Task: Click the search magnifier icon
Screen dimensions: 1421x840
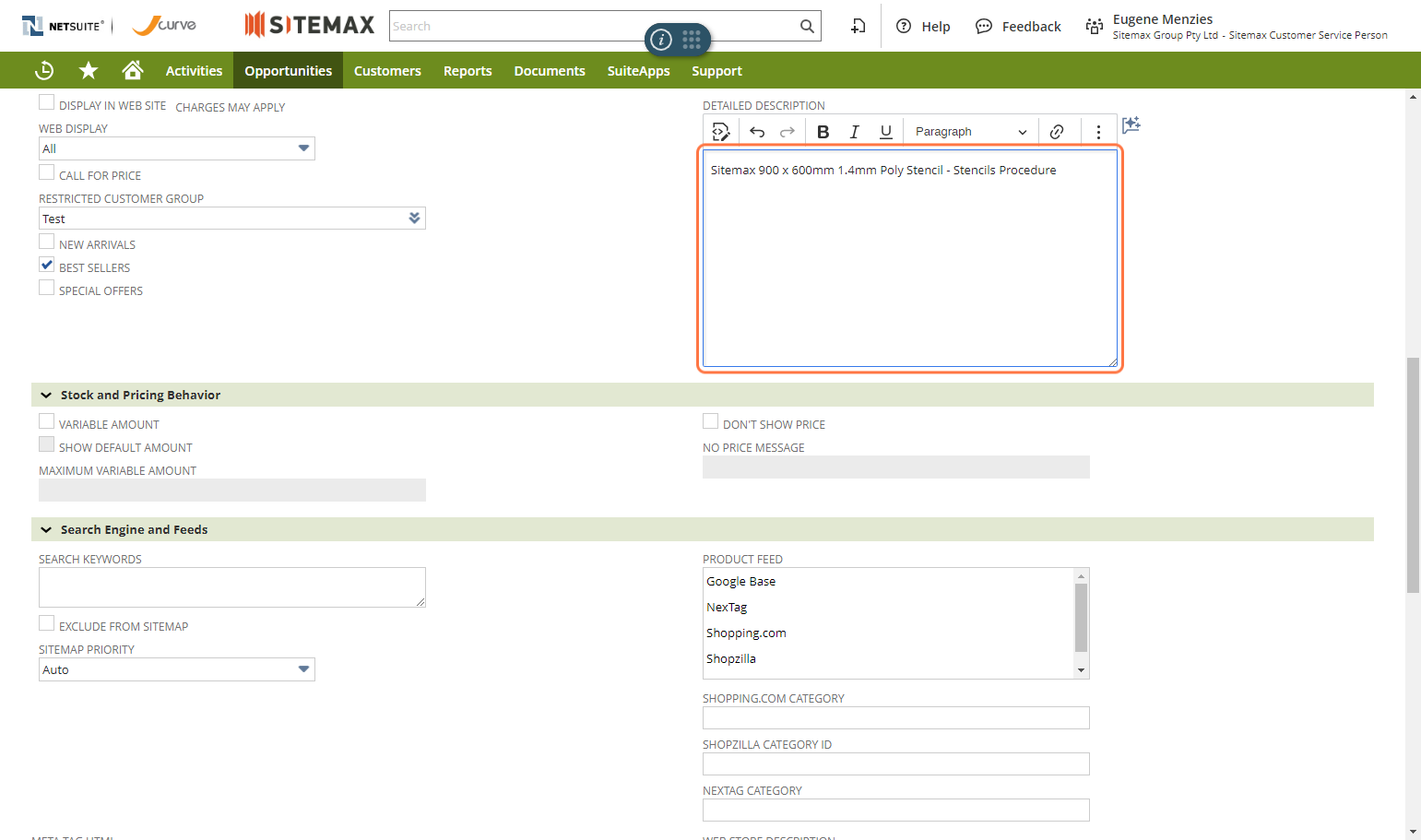Action: [x=807, y=26]
